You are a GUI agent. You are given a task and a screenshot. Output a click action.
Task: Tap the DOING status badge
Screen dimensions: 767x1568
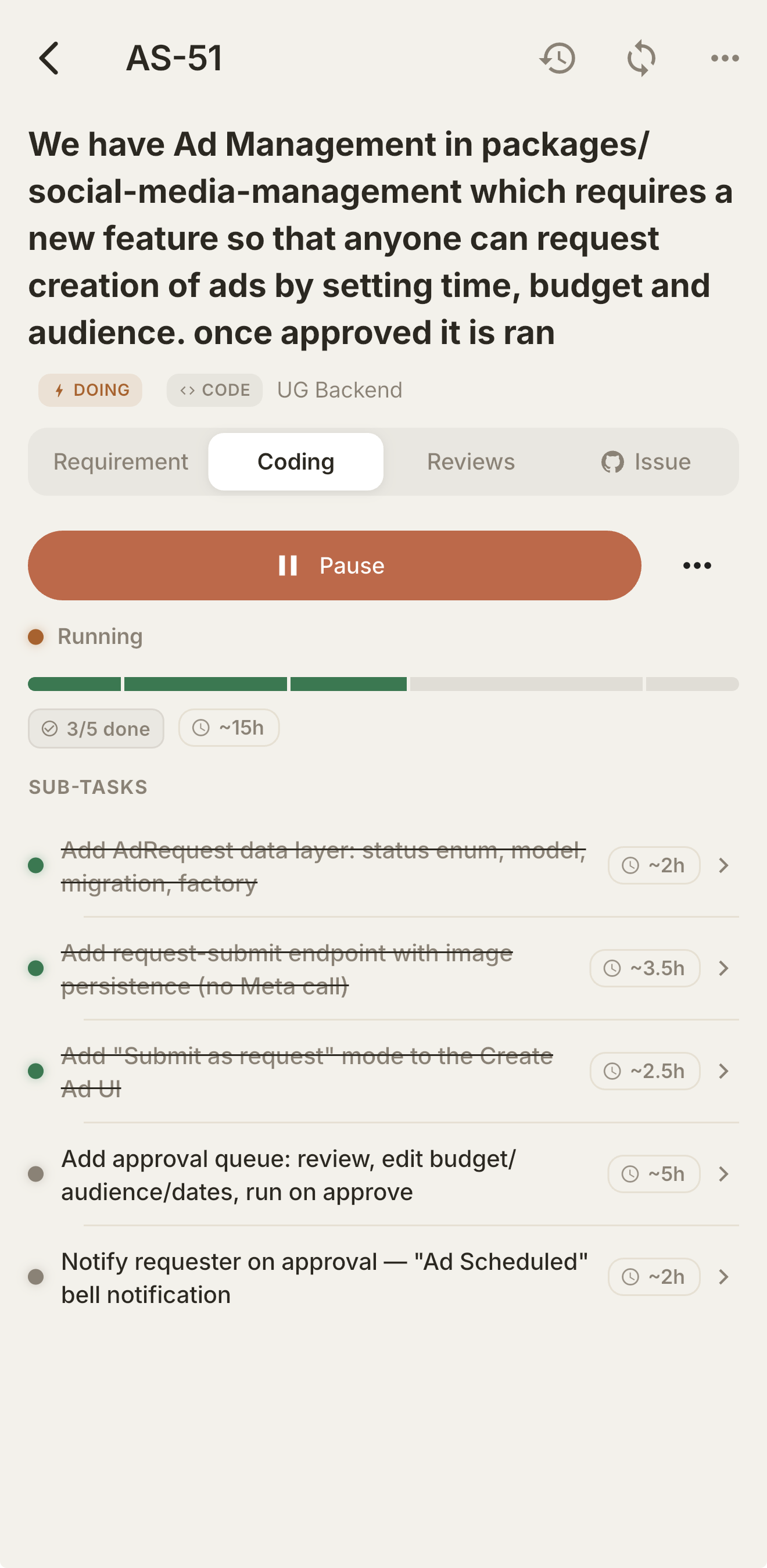coord(90,390)
